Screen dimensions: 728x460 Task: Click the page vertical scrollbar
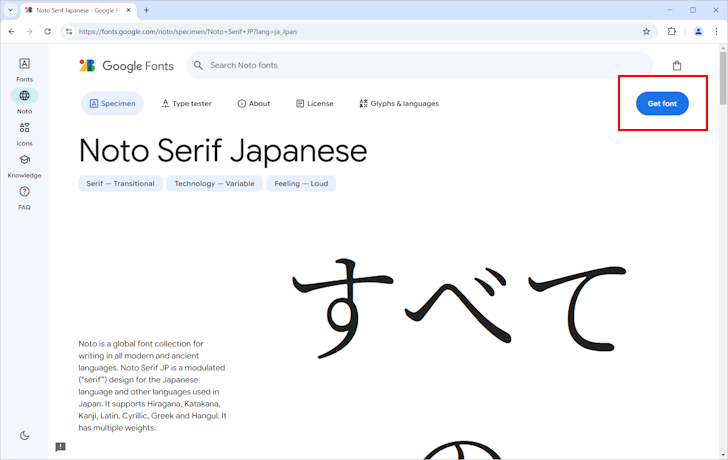pyautogui.click(x=723, y=77)
